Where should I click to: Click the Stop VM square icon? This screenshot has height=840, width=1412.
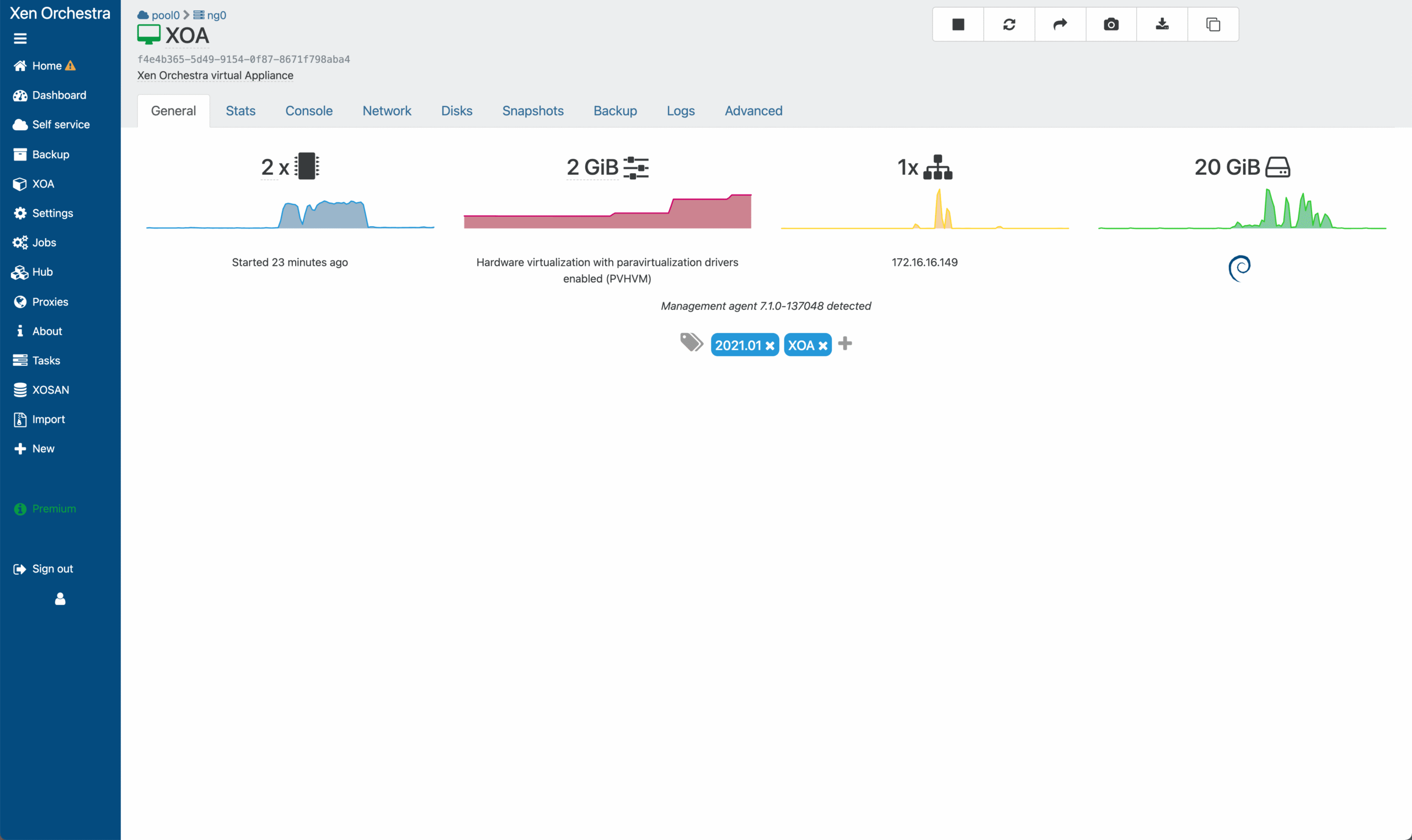pos(958,24)
